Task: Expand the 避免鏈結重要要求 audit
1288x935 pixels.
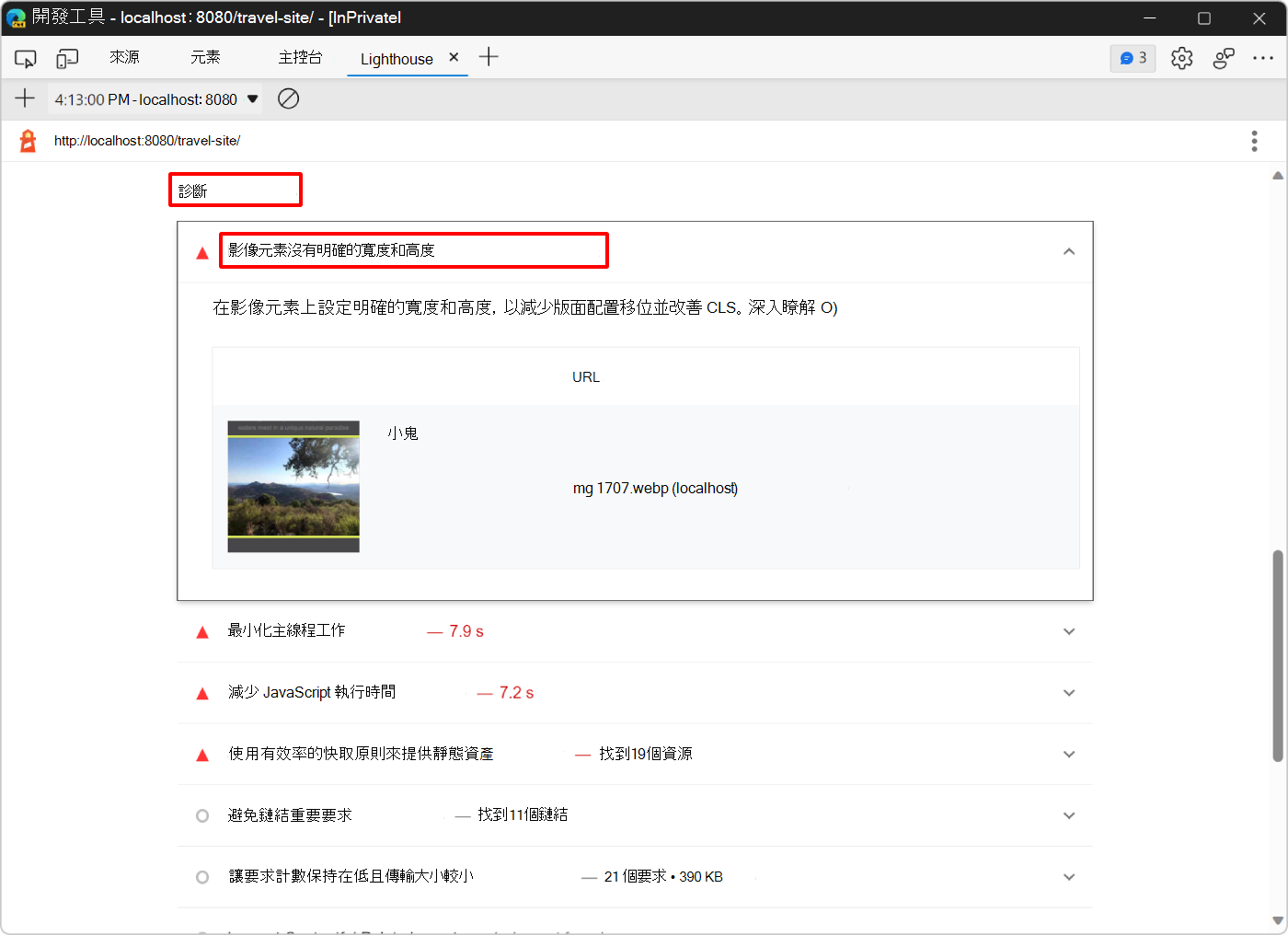Action: [x=1068, y=815]
